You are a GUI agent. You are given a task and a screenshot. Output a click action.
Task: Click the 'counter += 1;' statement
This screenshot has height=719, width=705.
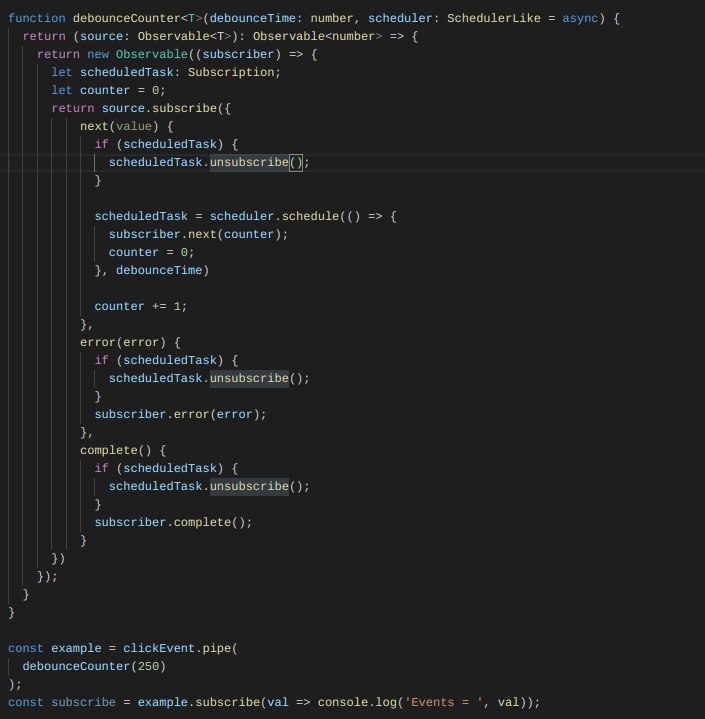pos(141,306)
